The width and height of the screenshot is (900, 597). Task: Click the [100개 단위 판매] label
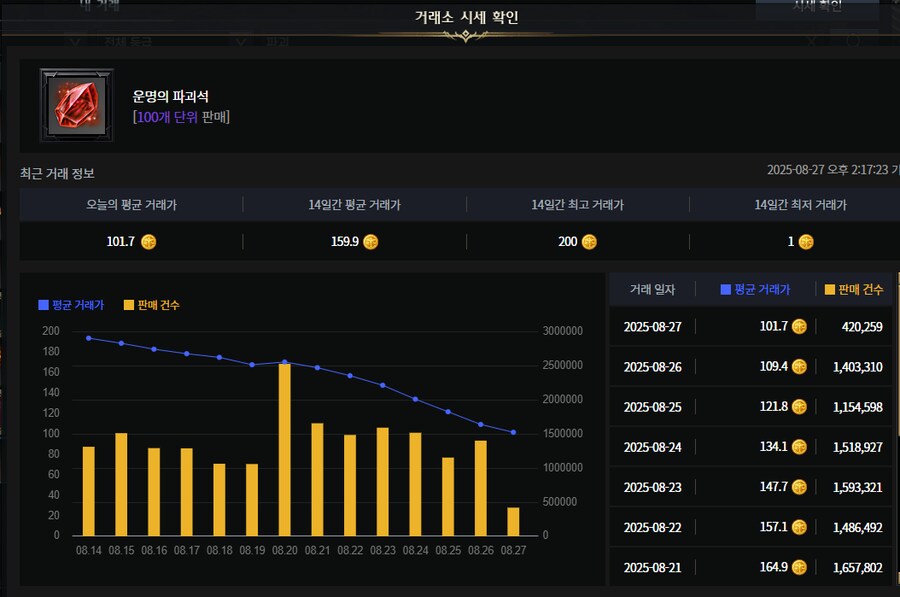[181, 117]
